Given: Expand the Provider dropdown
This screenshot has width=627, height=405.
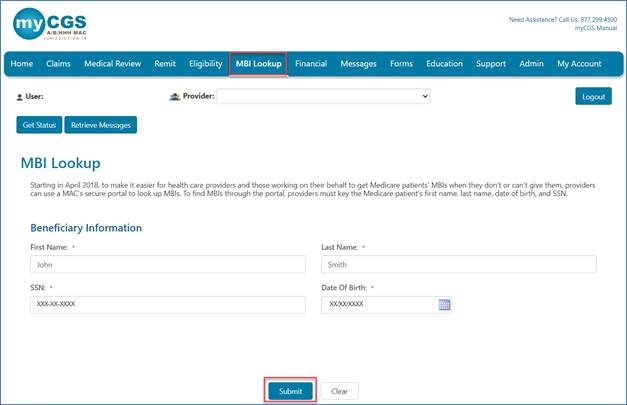Looking at the screenshot, I should (324, 96).
